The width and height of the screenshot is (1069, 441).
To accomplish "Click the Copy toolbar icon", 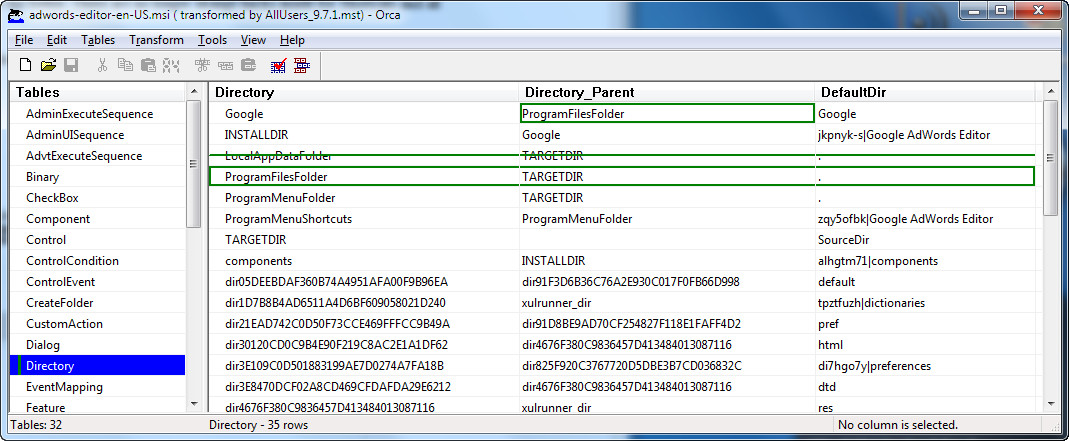I will [125, 65].
